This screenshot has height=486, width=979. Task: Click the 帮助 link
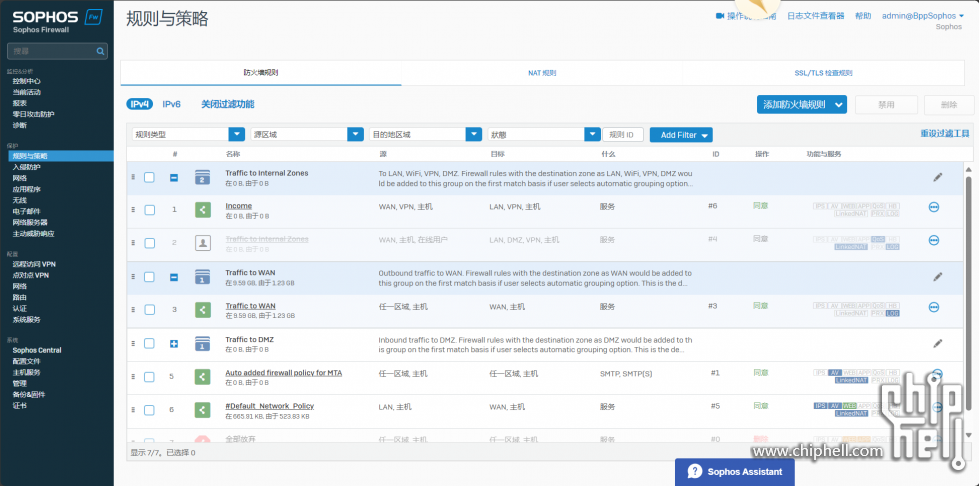863,16
